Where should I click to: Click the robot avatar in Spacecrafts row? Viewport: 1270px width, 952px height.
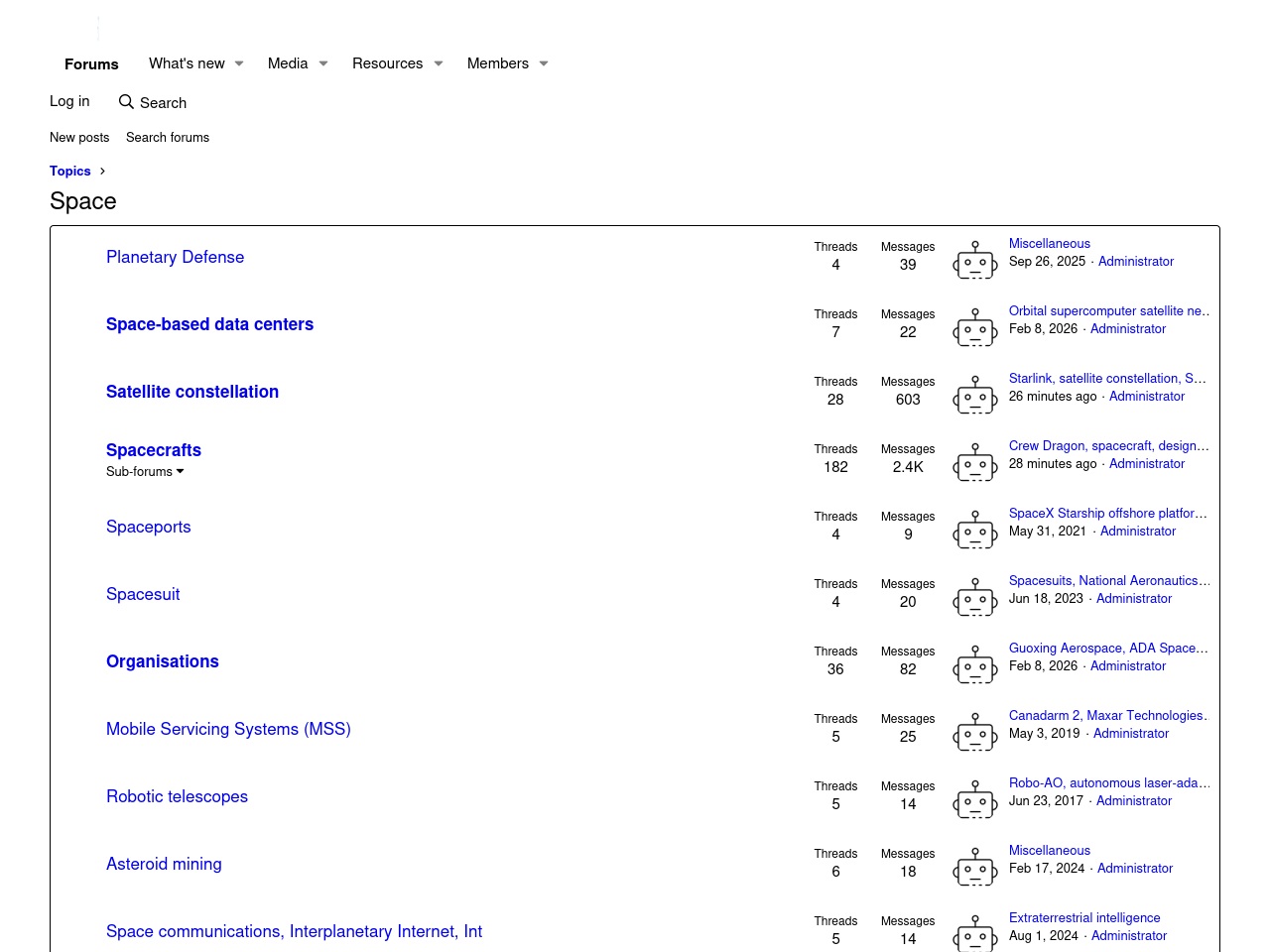click(975, 463)
